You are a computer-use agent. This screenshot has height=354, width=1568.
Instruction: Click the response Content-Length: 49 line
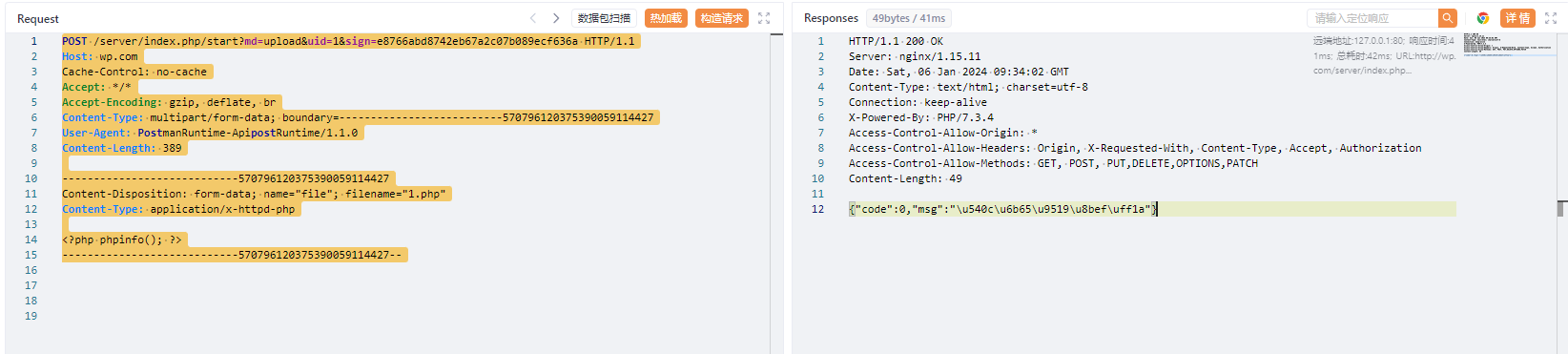905,178
